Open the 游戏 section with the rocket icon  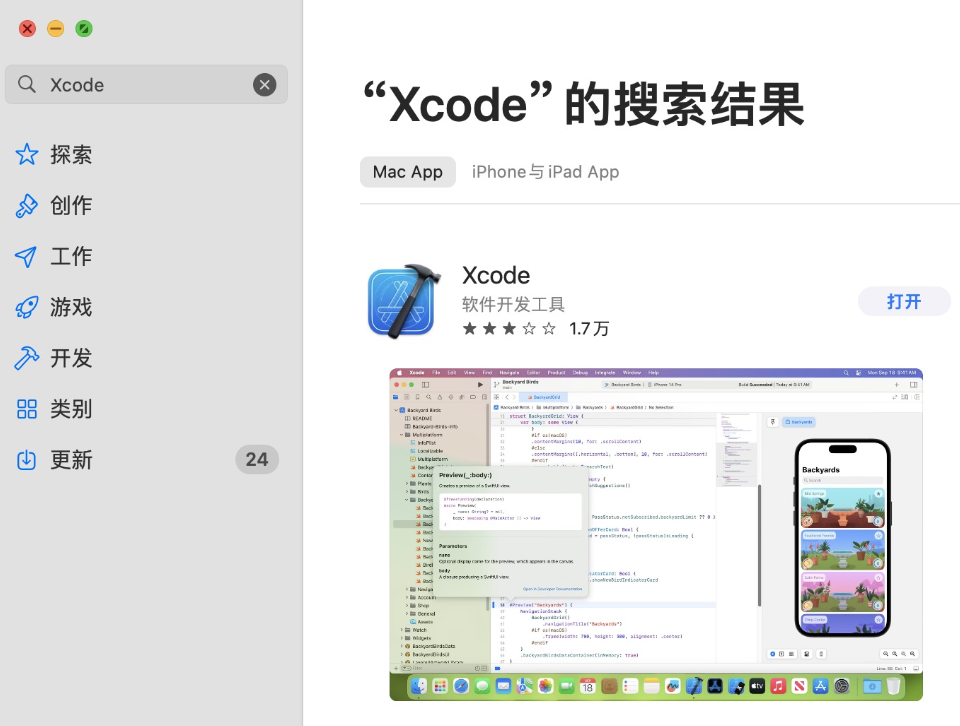tap(54, 307)
